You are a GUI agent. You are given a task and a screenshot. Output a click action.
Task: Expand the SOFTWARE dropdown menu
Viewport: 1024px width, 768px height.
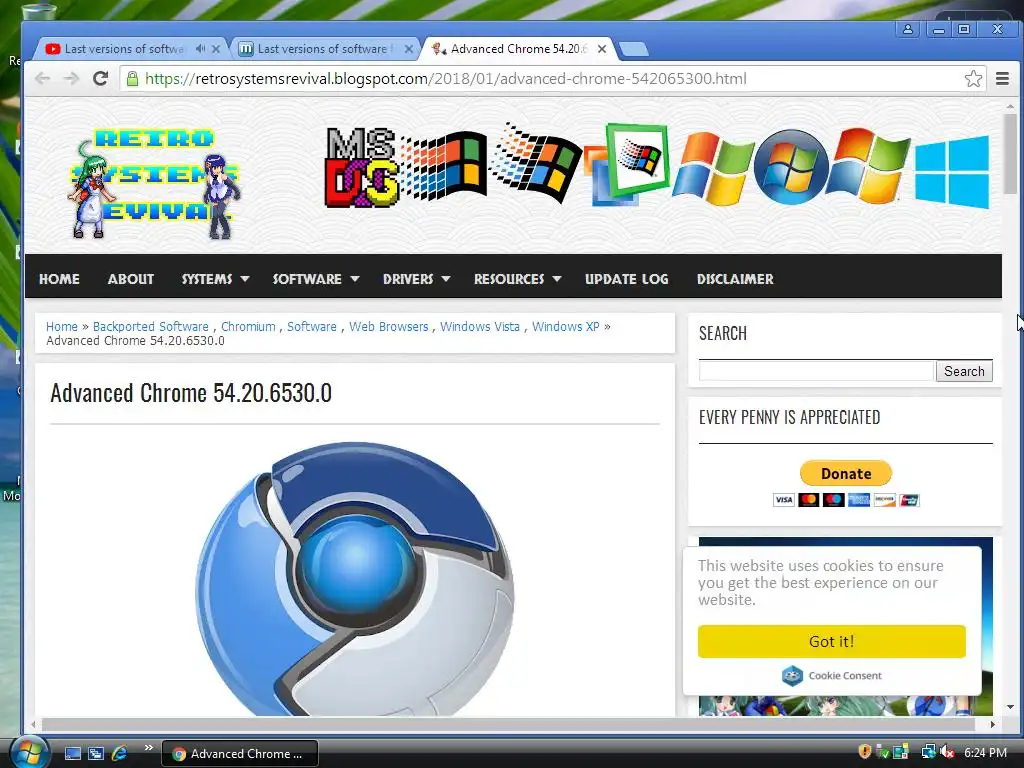click(316, 279)
